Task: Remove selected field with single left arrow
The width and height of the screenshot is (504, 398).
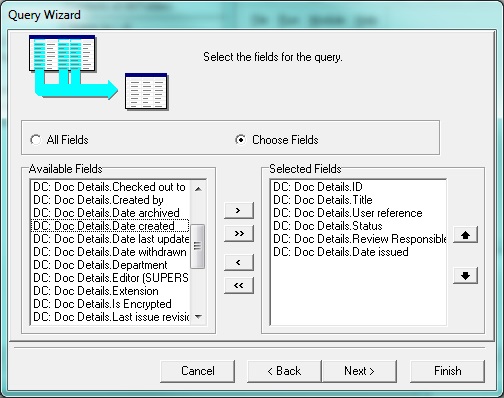Action: [x=239, y=262]
